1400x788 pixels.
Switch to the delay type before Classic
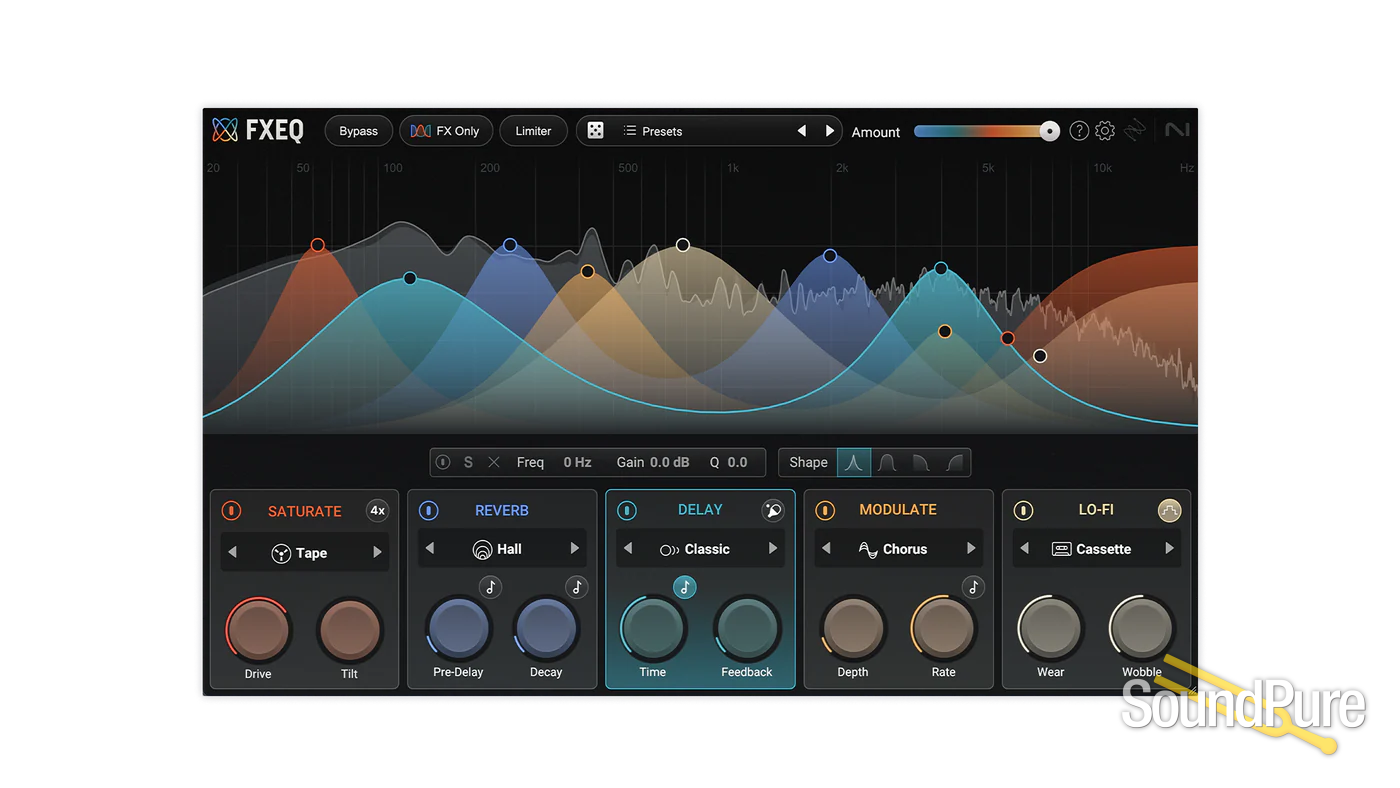tap(628, 549)
